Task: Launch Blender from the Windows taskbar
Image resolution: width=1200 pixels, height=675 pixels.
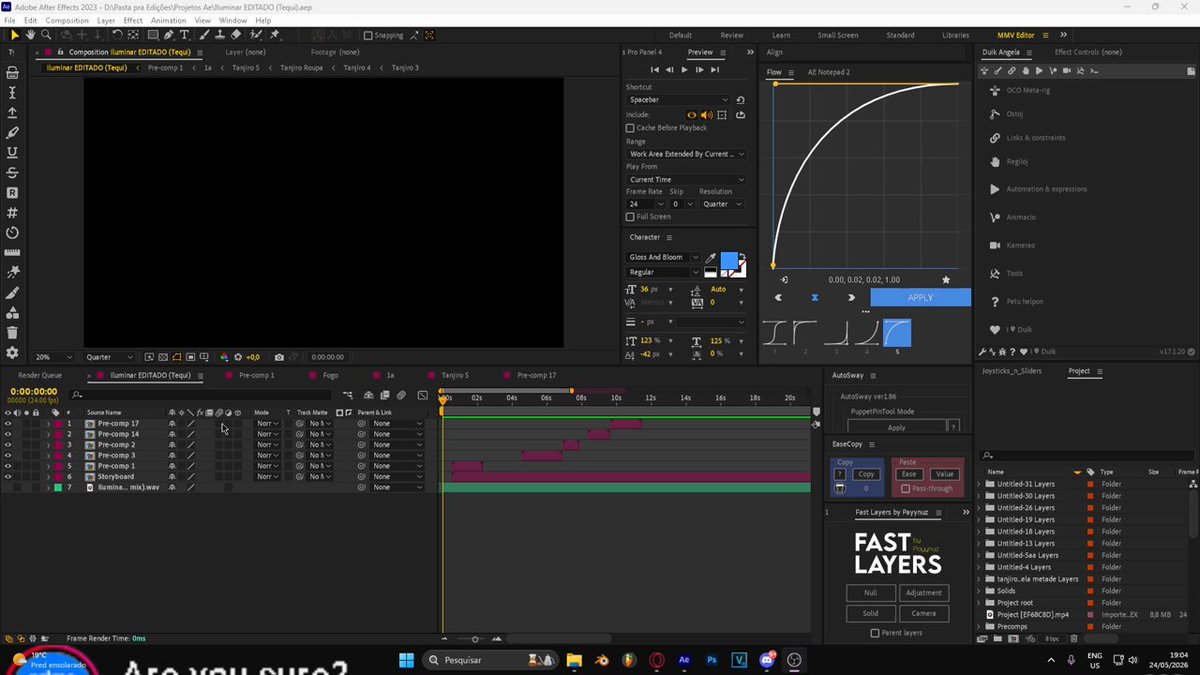Action: click(x=600, y=660)
